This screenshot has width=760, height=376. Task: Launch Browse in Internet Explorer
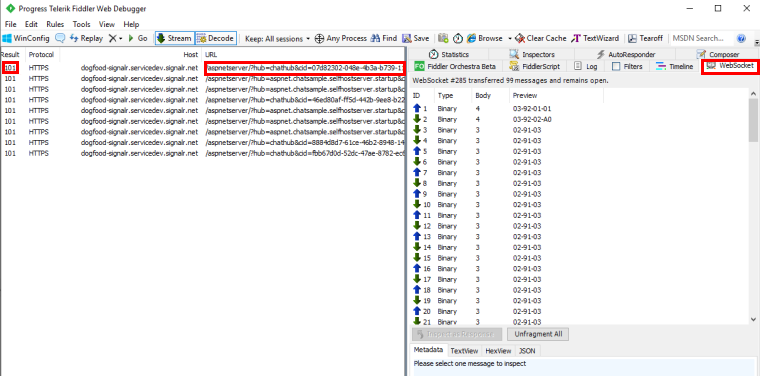click(485, 38)
